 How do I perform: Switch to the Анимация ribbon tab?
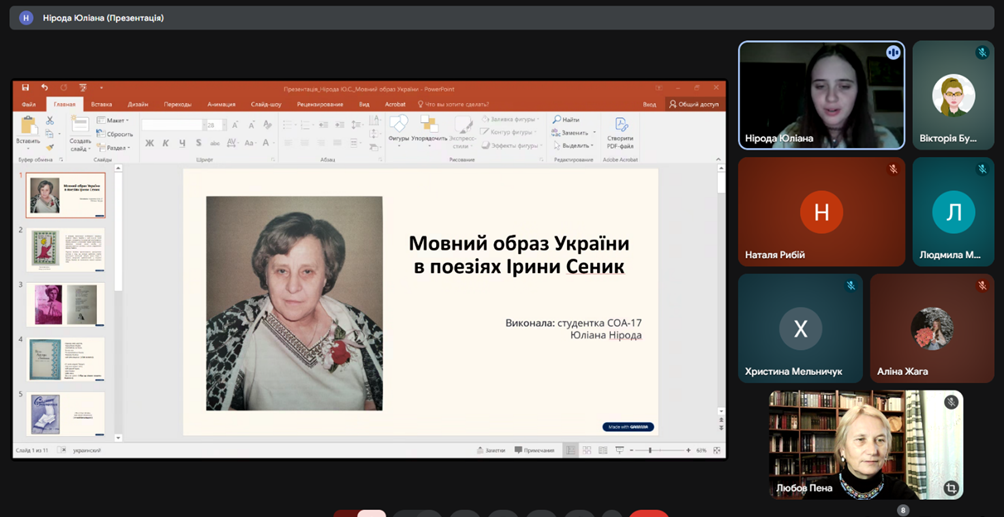point(221,104)
